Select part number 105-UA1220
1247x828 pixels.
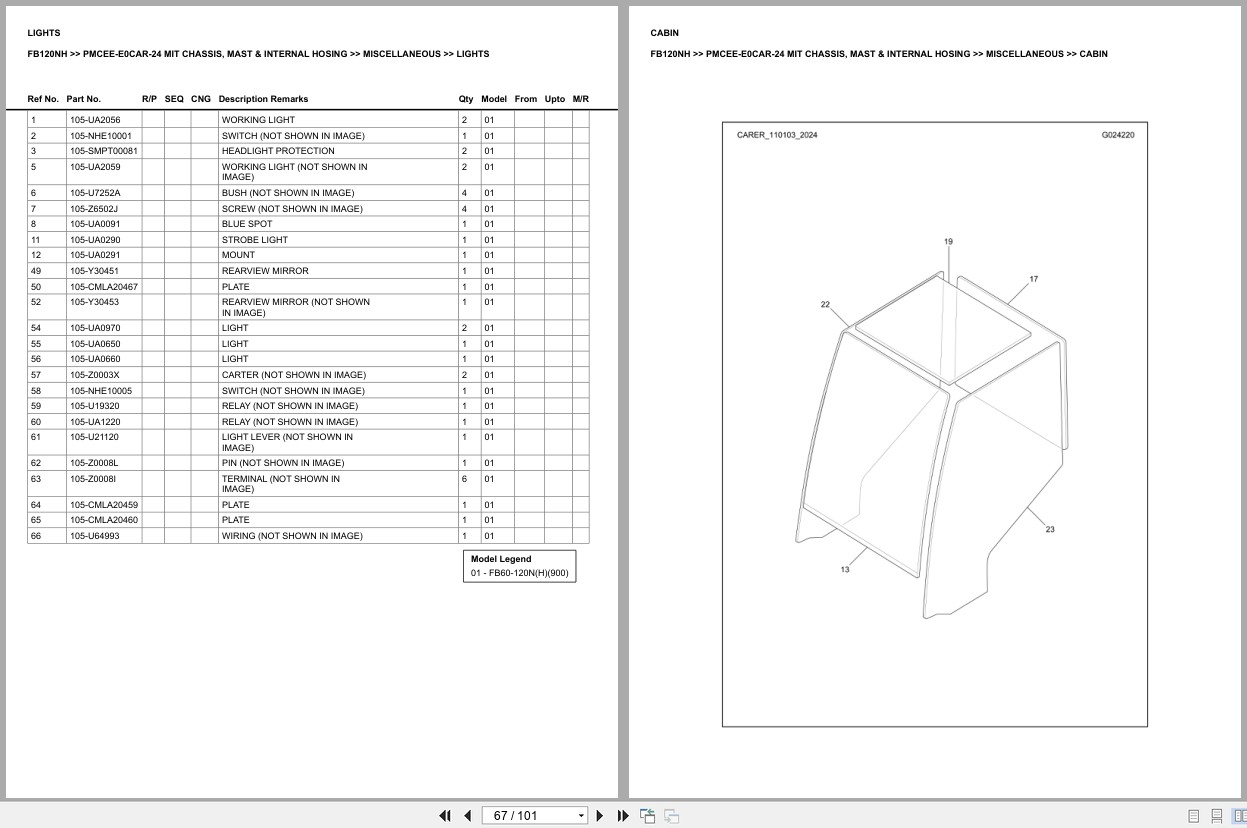[95, 422]
